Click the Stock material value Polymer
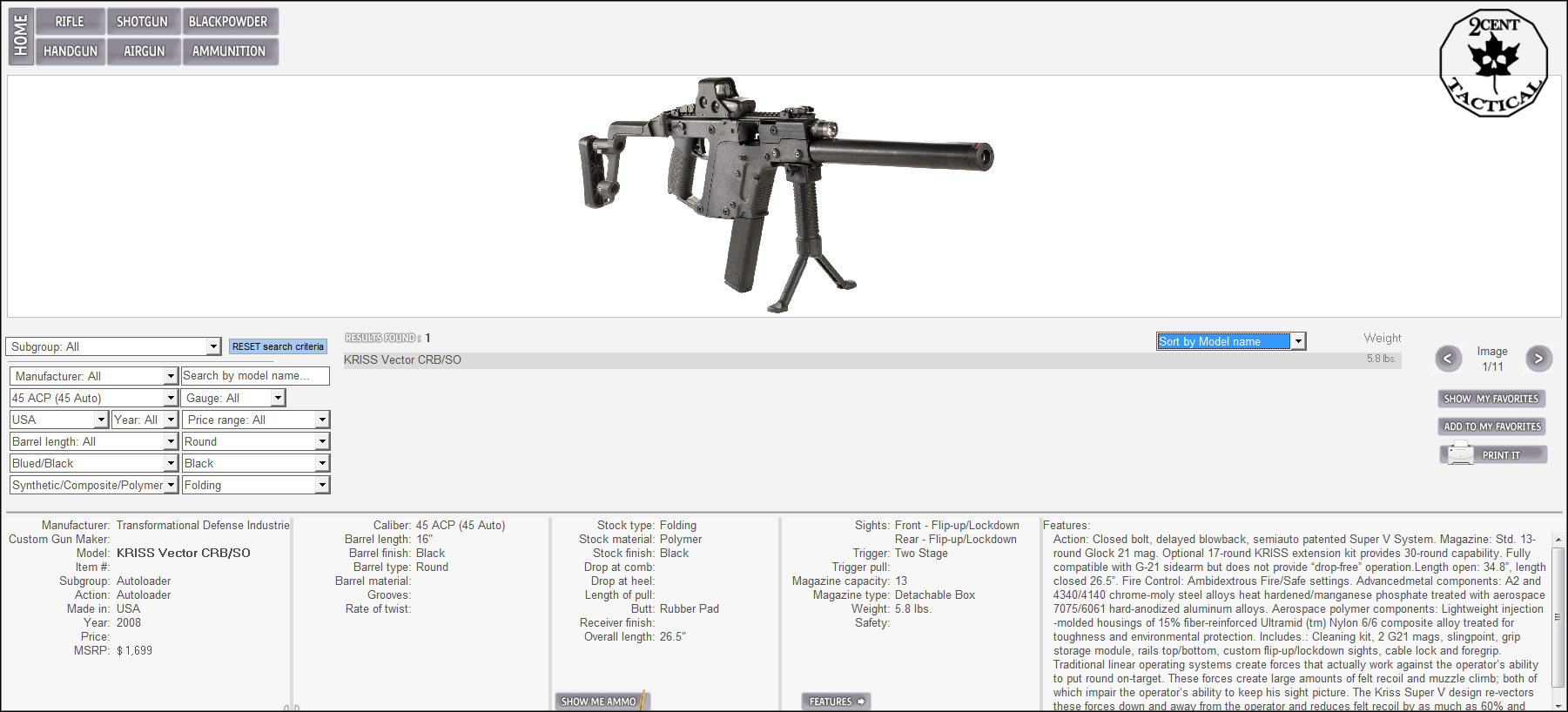The height and width of the screenshot is (712, 1568). tap(681, 539)
